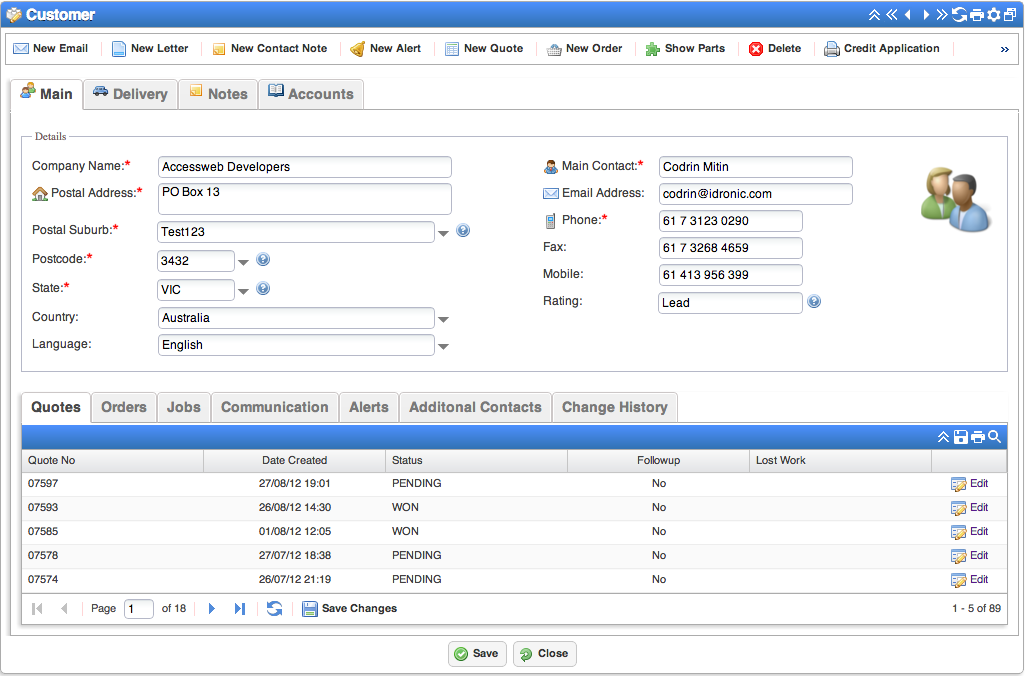The image size is (1025, 676).
Task: Open the Change History tab
Action: click(614, 407)
